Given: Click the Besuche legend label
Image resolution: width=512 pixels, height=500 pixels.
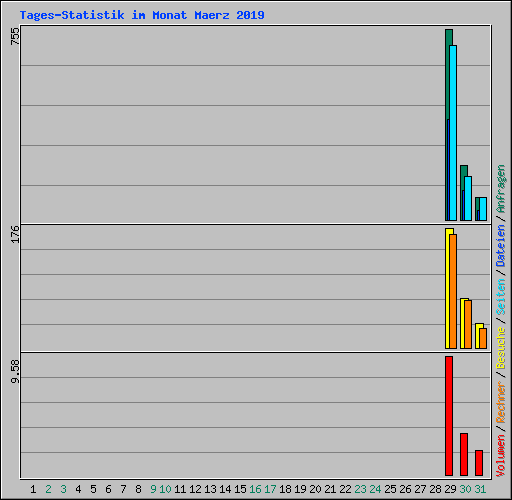Looking at the screenshot, I should [x=501, y=348].
